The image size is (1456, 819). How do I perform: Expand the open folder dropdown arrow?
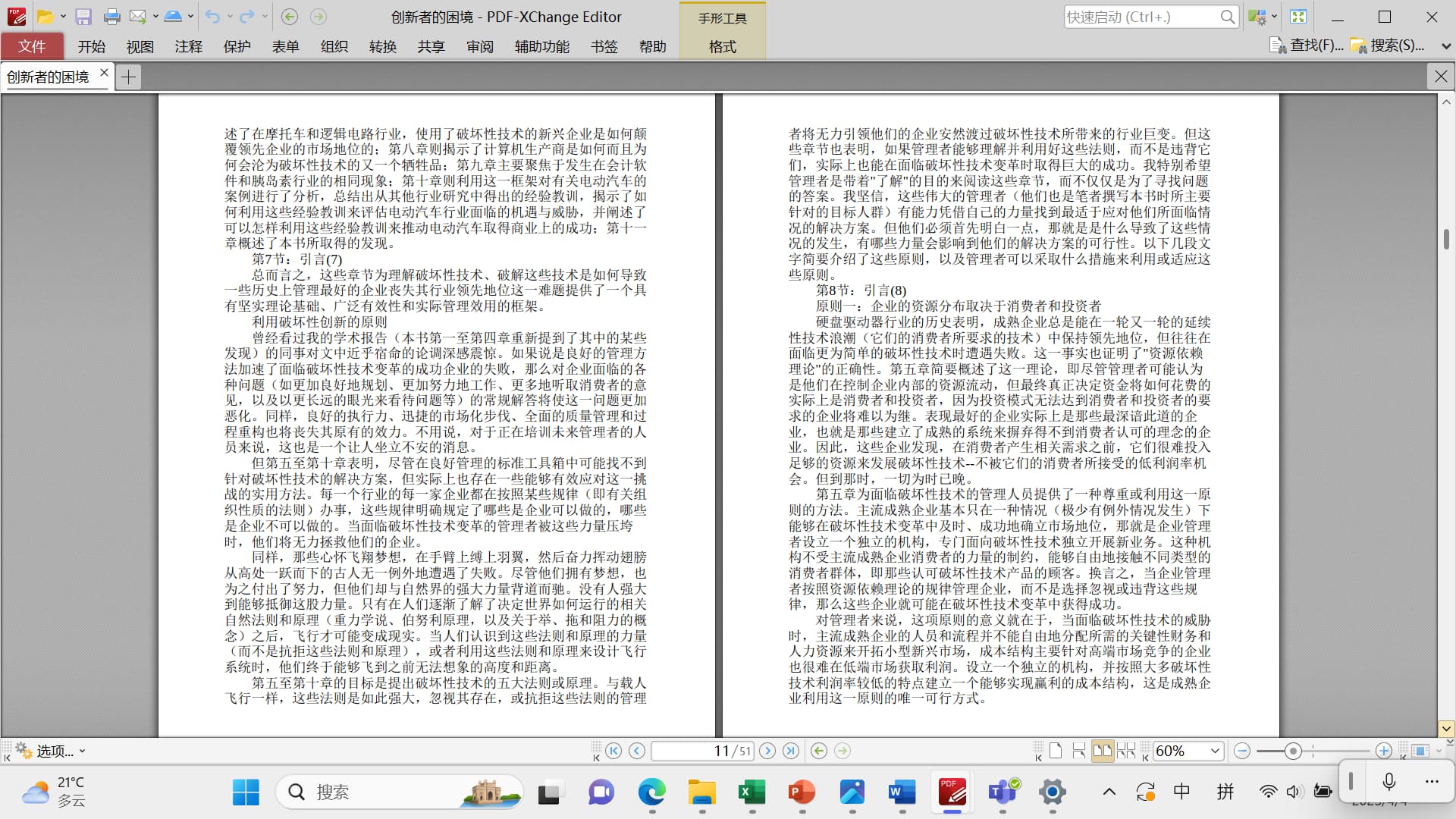pyautogui.click(x=63, y=17)
